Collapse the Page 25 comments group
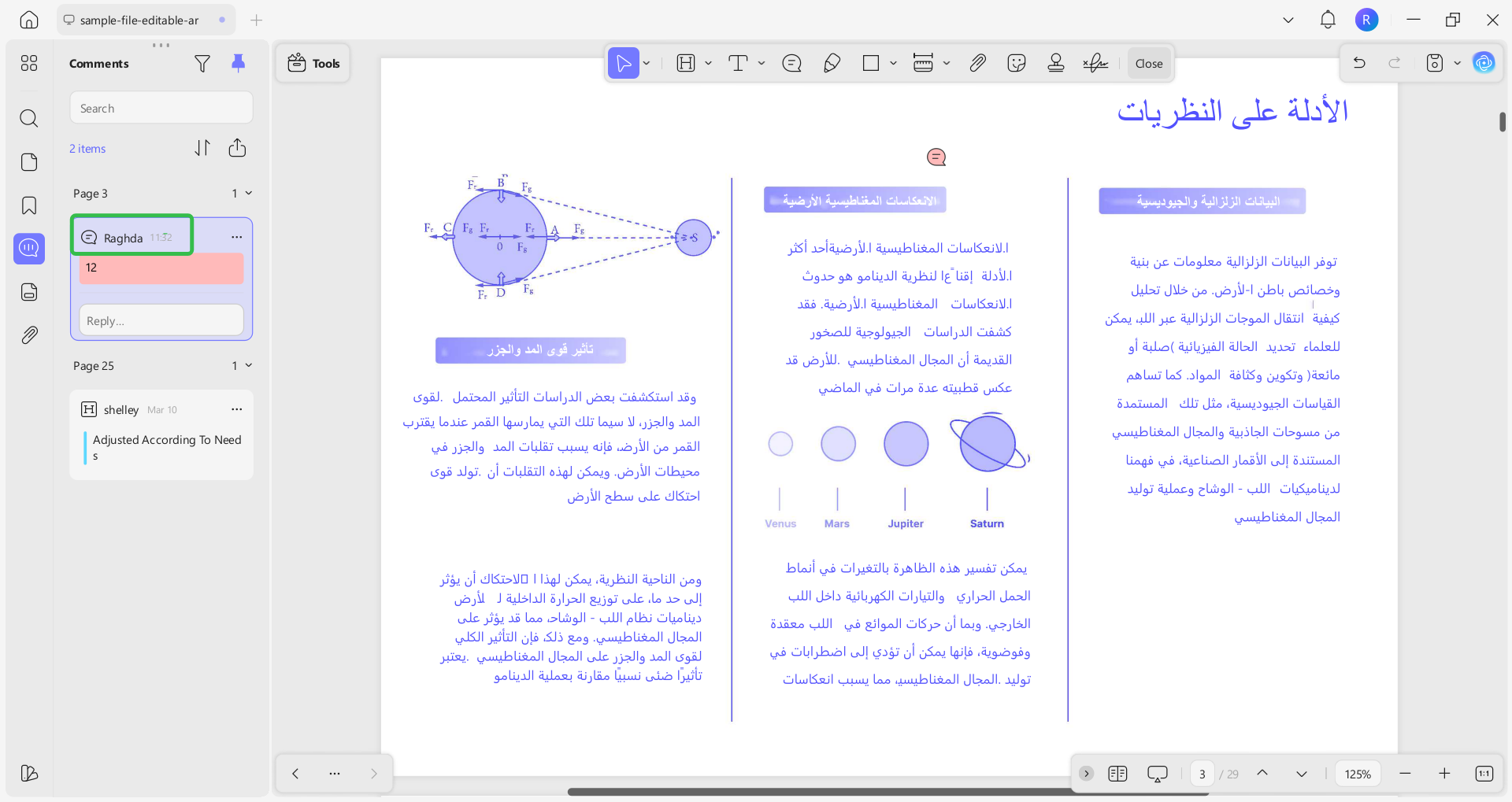This screenshot has width=1512, height=802. [249, 365]
